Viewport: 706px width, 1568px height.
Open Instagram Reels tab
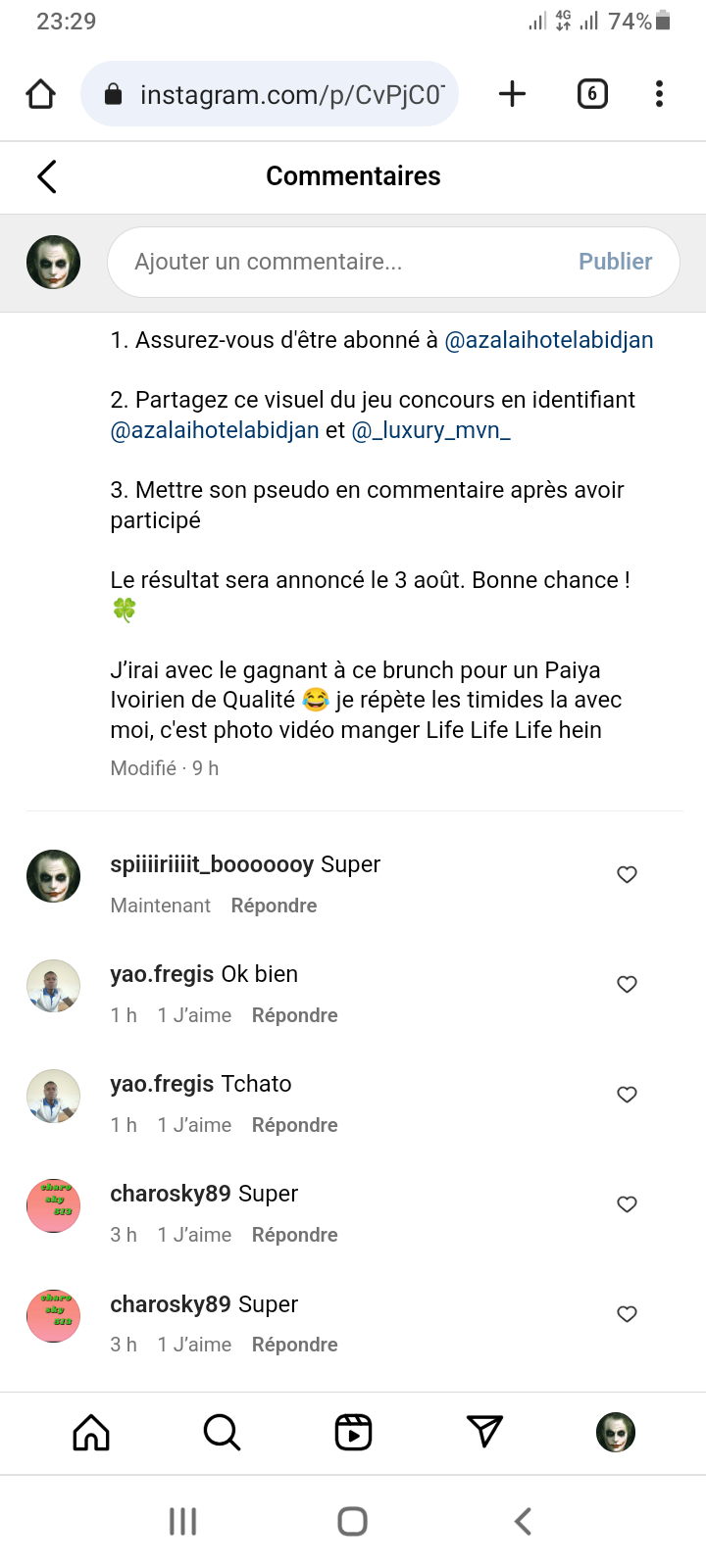[353, 1432]
